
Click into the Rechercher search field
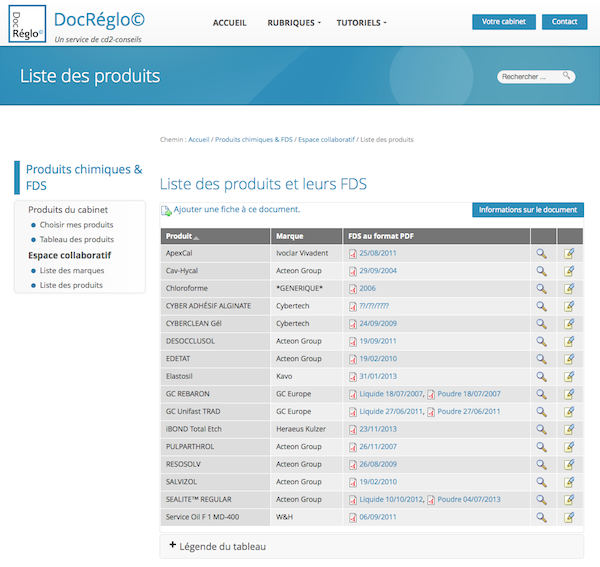(530, 76)
